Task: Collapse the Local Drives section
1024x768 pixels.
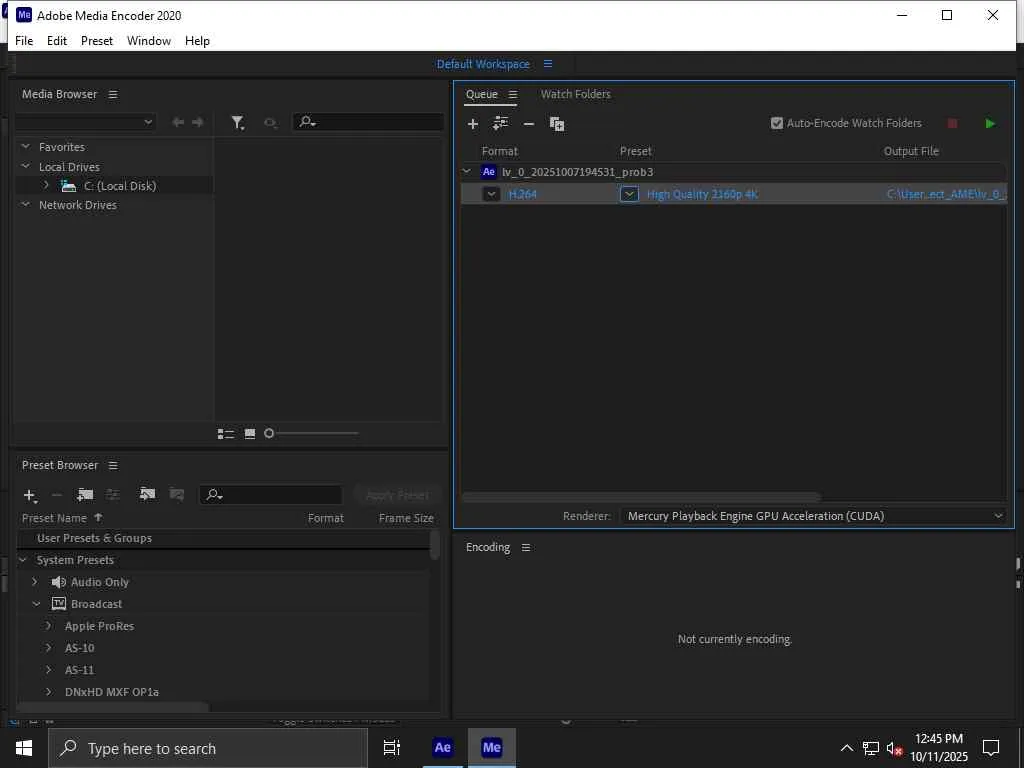Action: point(25,166)
